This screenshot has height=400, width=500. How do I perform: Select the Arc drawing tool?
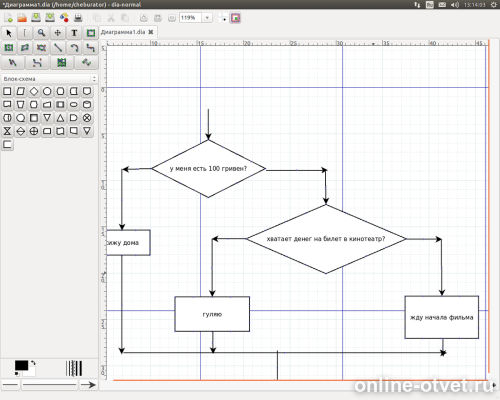click(74, 48)
